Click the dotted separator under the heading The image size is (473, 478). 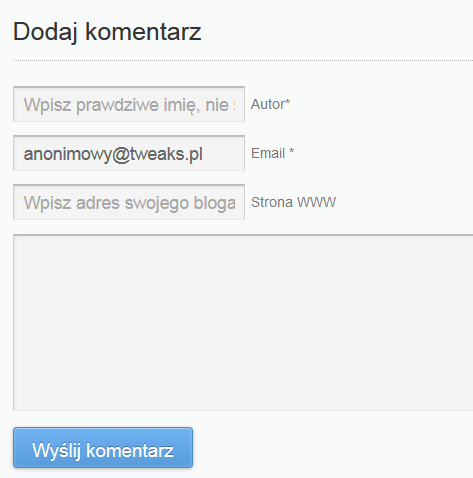[243, 61]
